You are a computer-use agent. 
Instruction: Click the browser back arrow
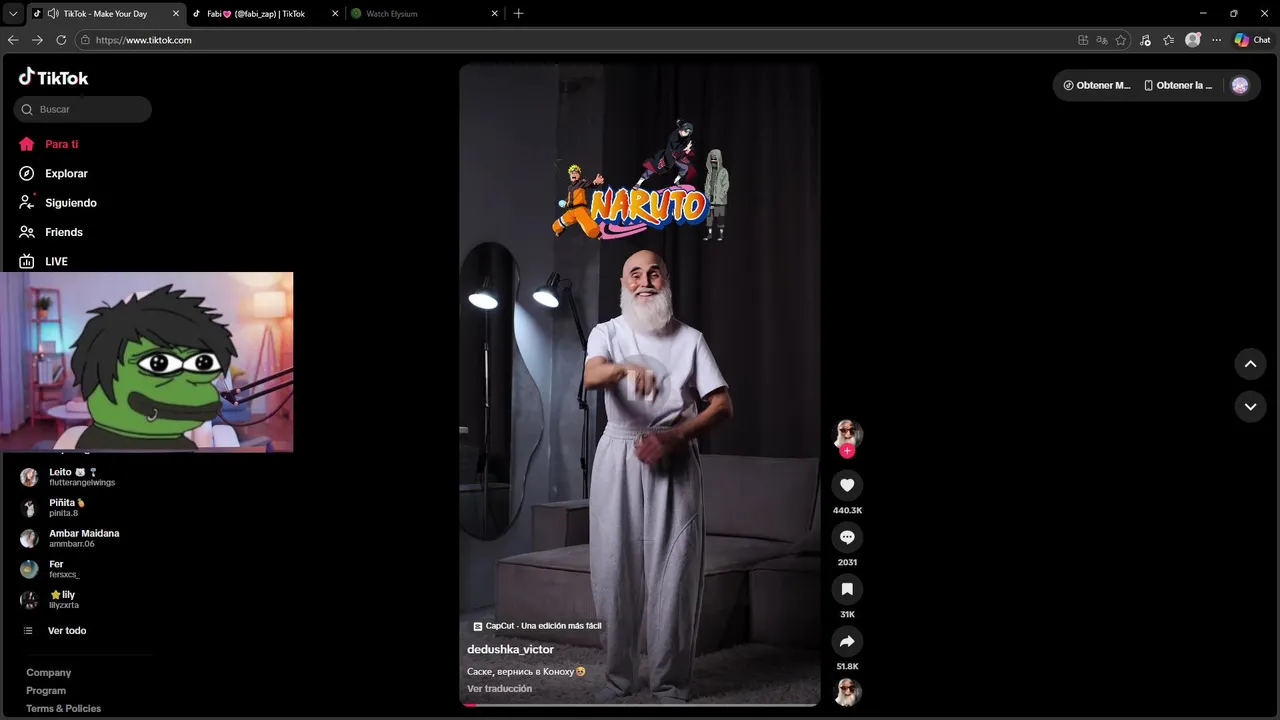(13, 40)
